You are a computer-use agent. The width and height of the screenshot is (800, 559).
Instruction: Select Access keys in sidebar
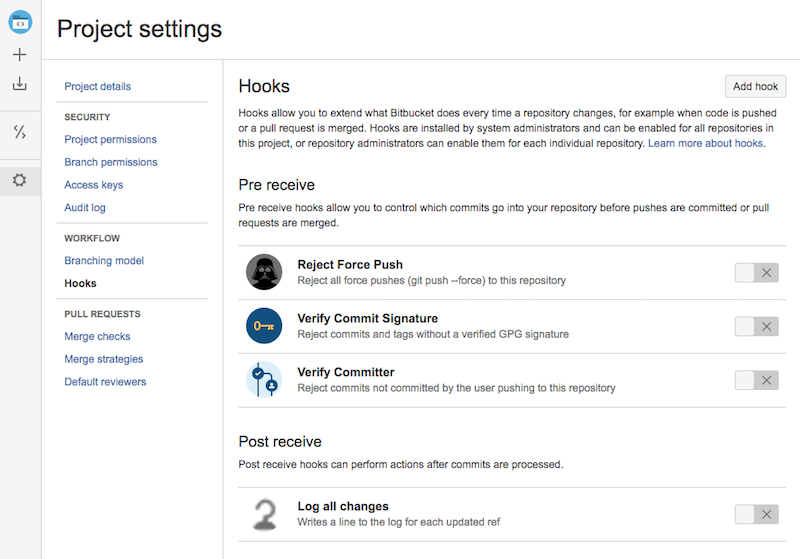[93, 185]
